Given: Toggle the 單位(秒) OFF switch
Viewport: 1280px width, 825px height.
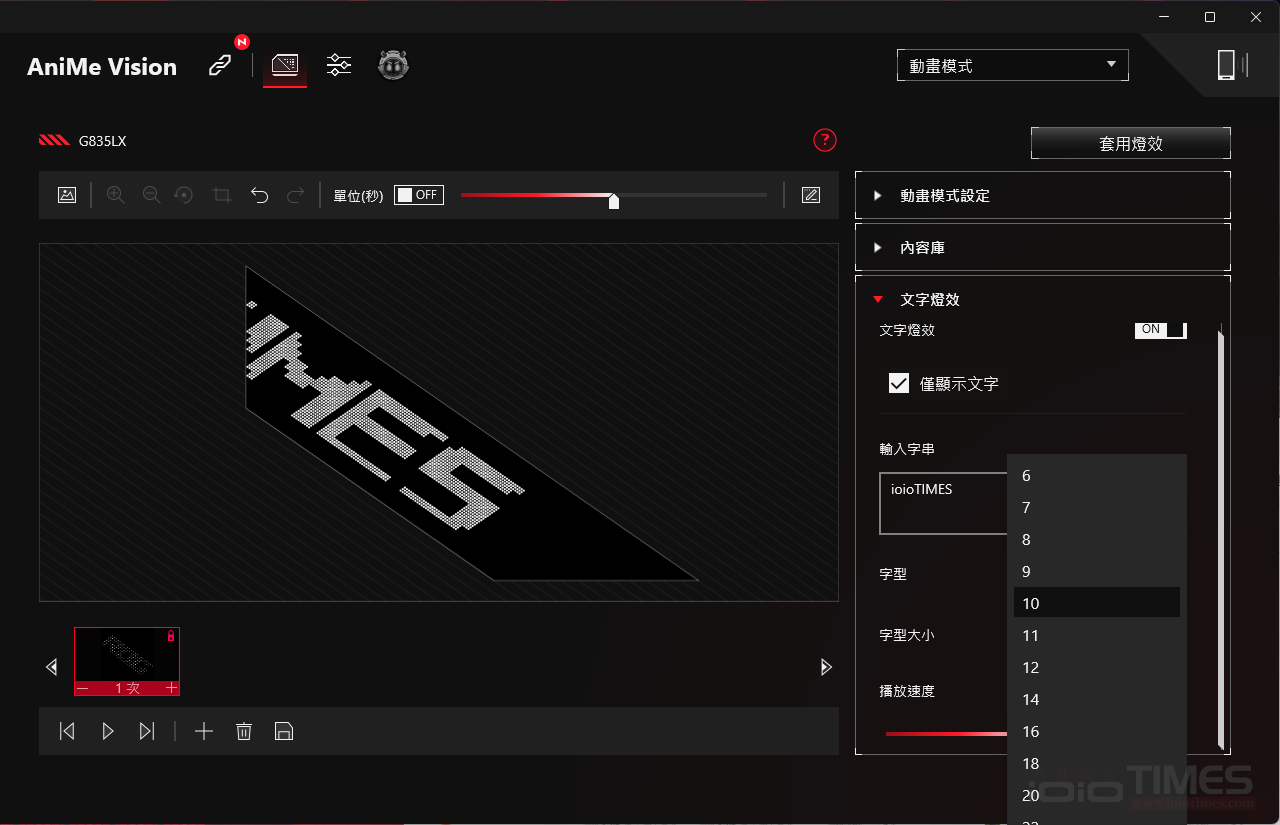Looking at the screenshot, I should tap(418, 195).
